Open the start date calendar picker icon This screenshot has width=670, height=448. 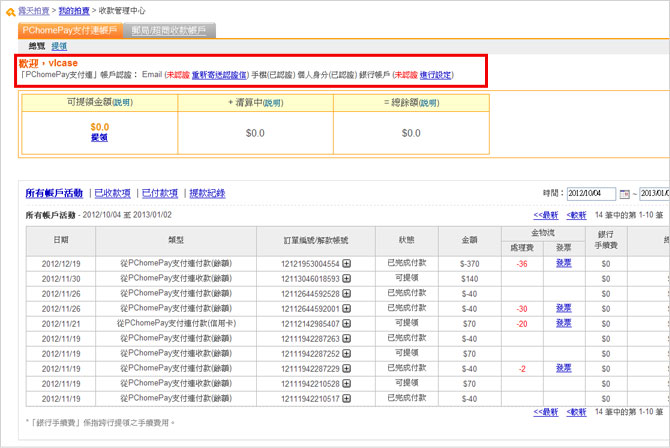pyautogui.click(x=625, y=193)
